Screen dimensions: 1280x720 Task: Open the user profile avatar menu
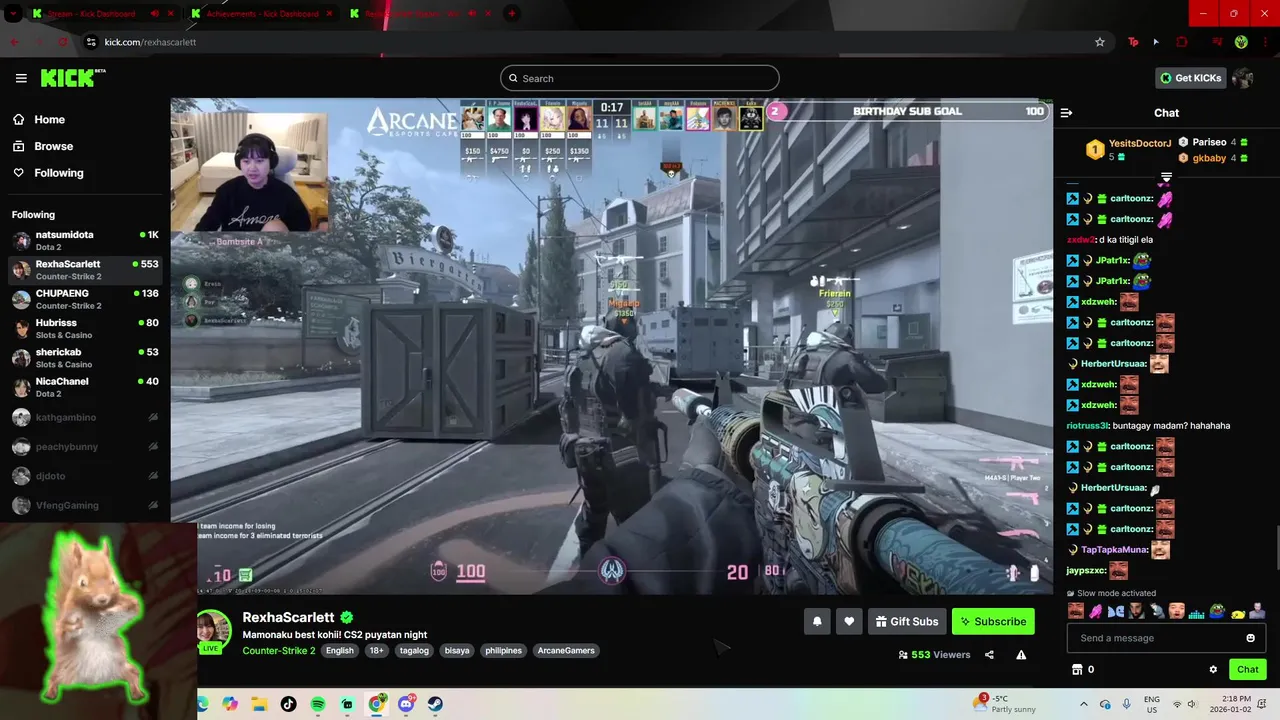1242,78
